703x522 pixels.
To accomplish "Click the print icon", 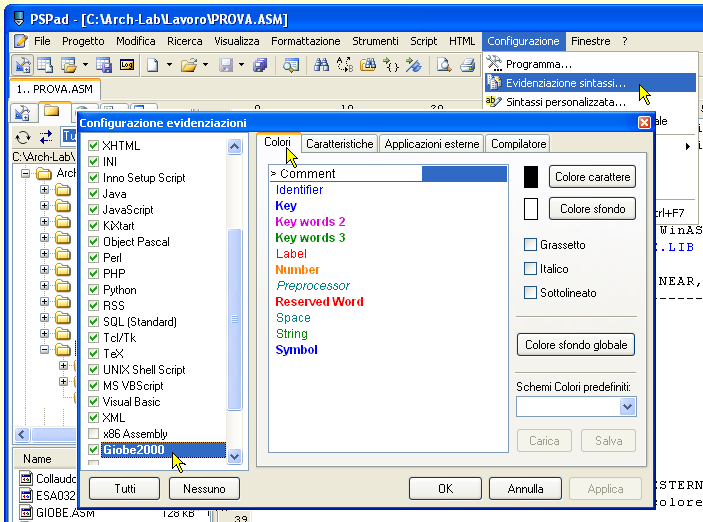I will (467, 65).
